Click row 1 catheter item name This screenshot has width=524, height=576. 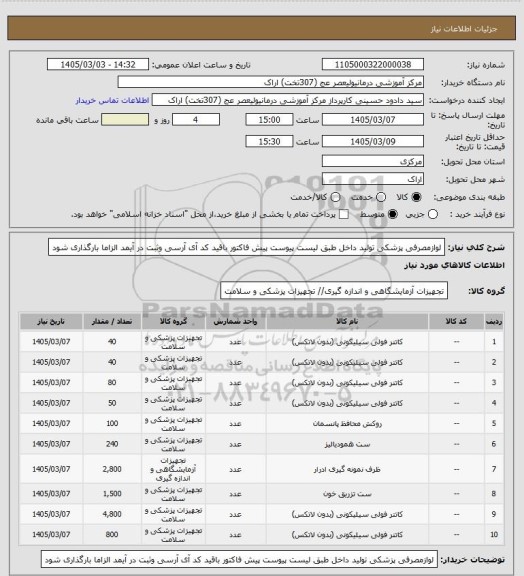pyautogui.click(x=347, y=342)
